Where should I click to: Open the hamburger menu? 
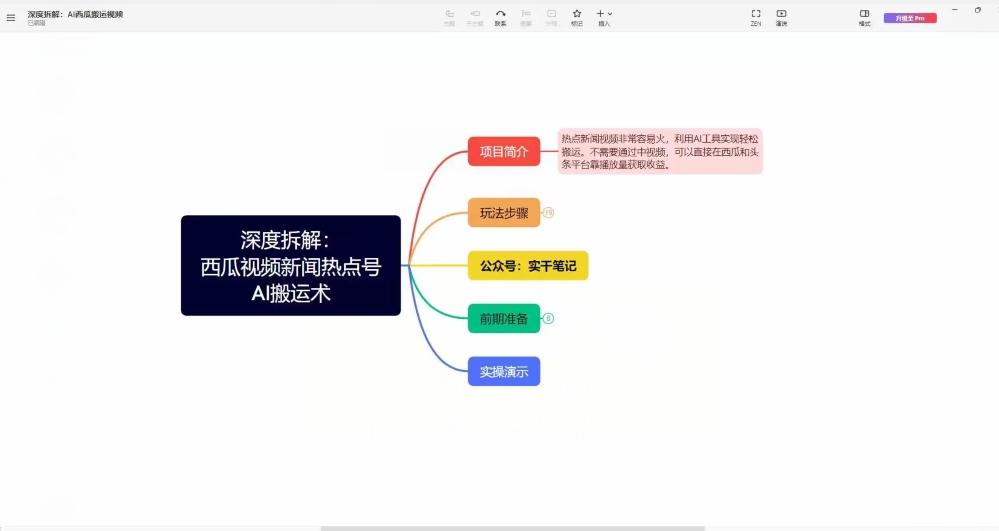pos(11,17)
